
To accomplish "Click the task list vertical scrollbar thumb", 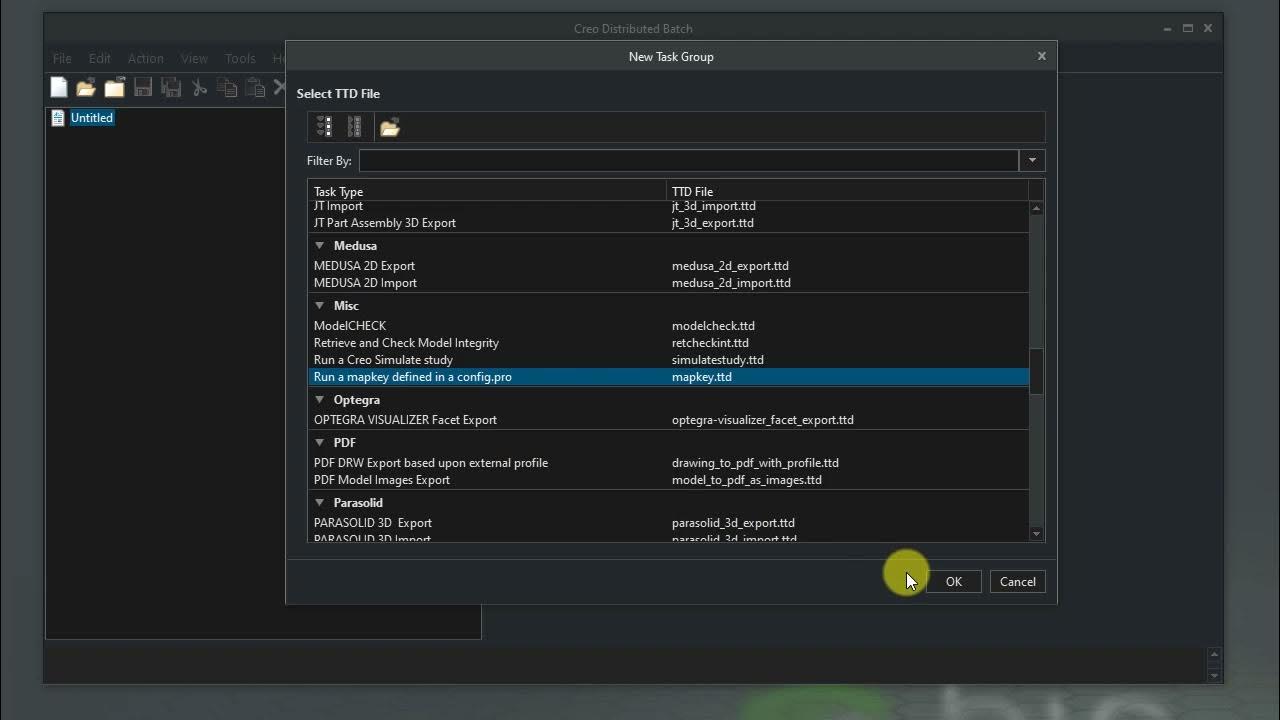I will 1036,372.
